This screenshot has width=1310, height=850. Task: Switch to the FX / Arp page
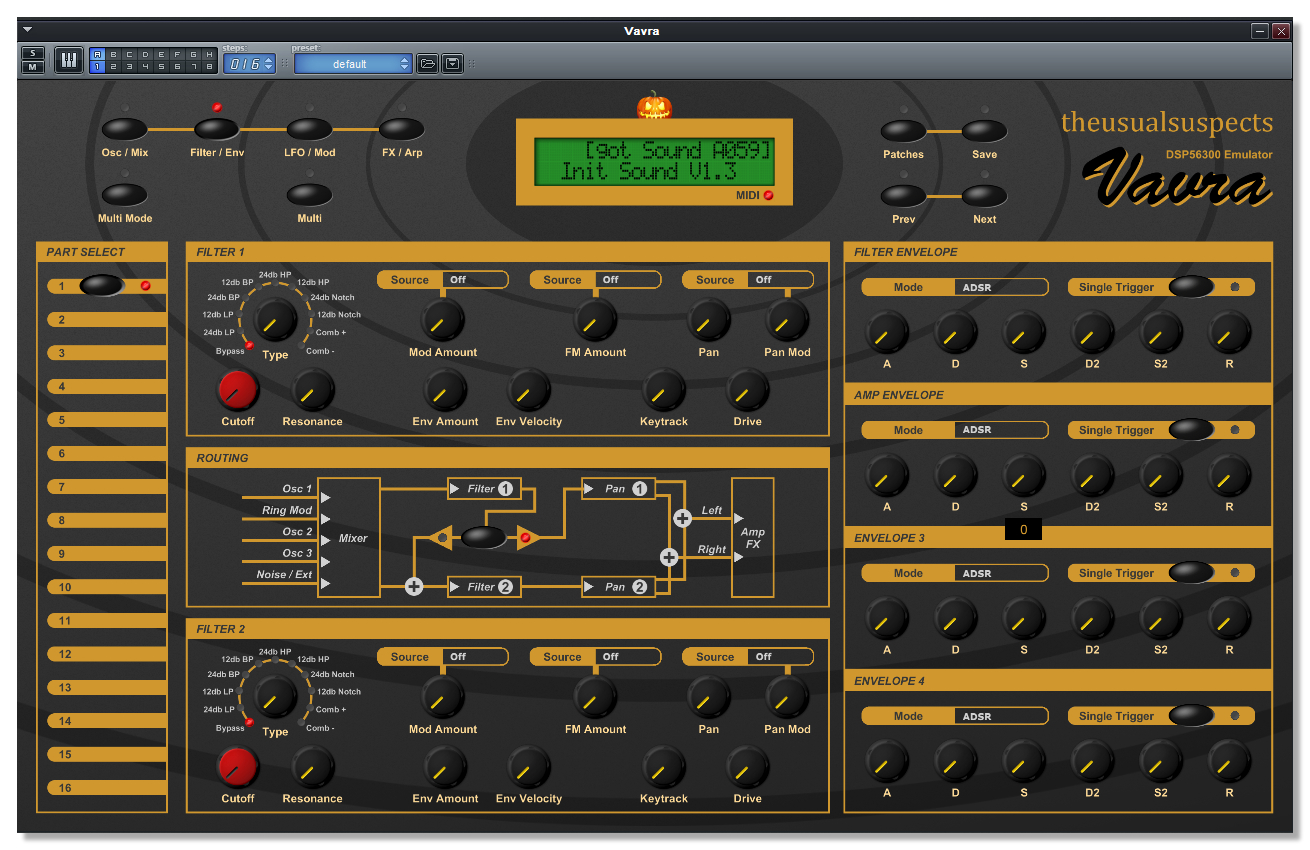point(402,129)
